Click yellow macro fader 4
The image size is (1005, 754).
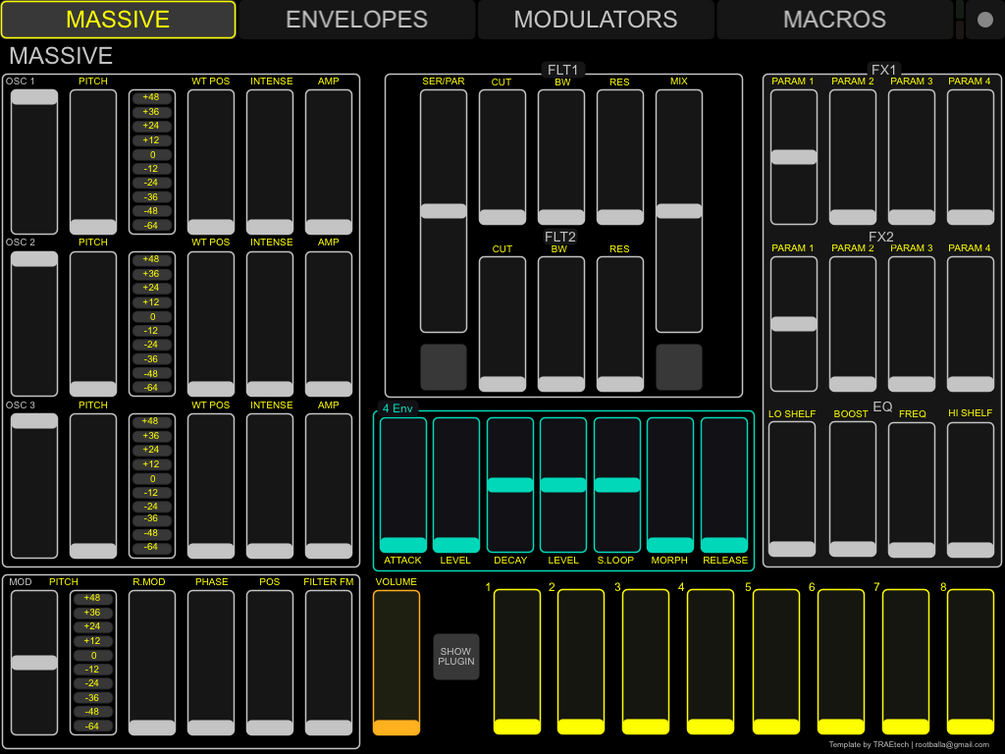tap(710, 662)
